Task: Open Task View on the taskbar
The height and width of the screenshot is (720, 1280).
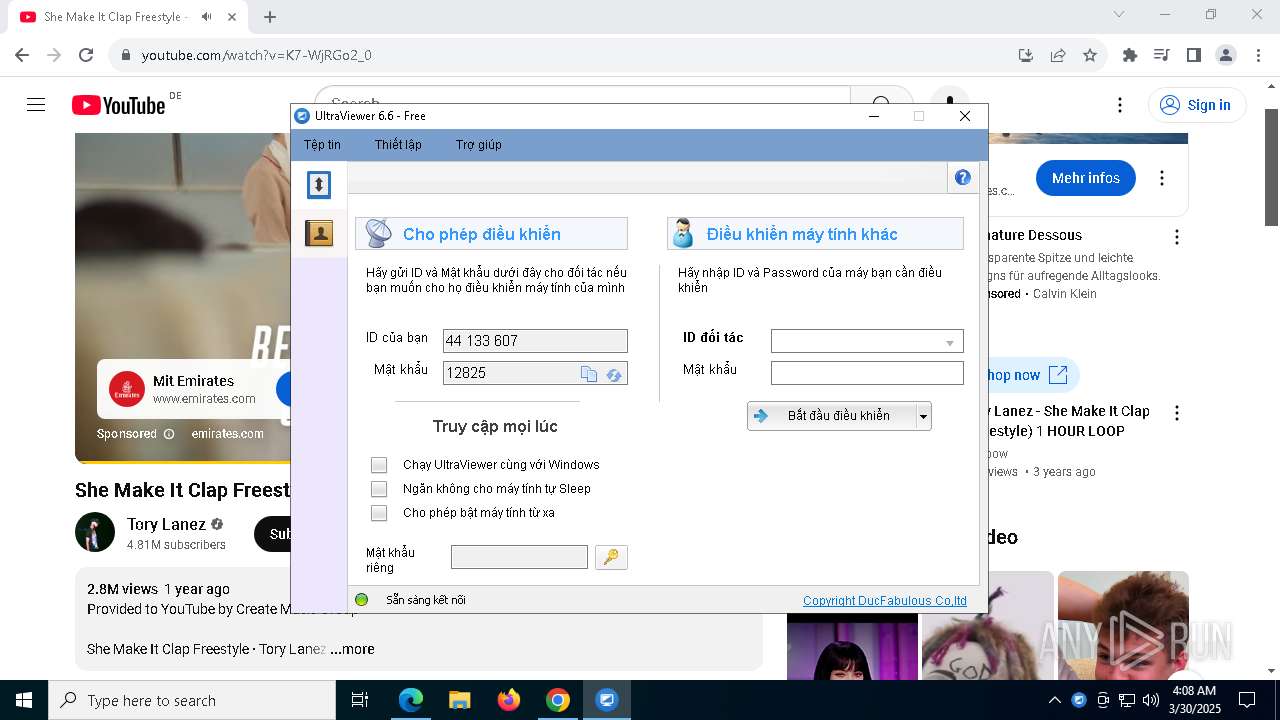Action: pos(360,700)
